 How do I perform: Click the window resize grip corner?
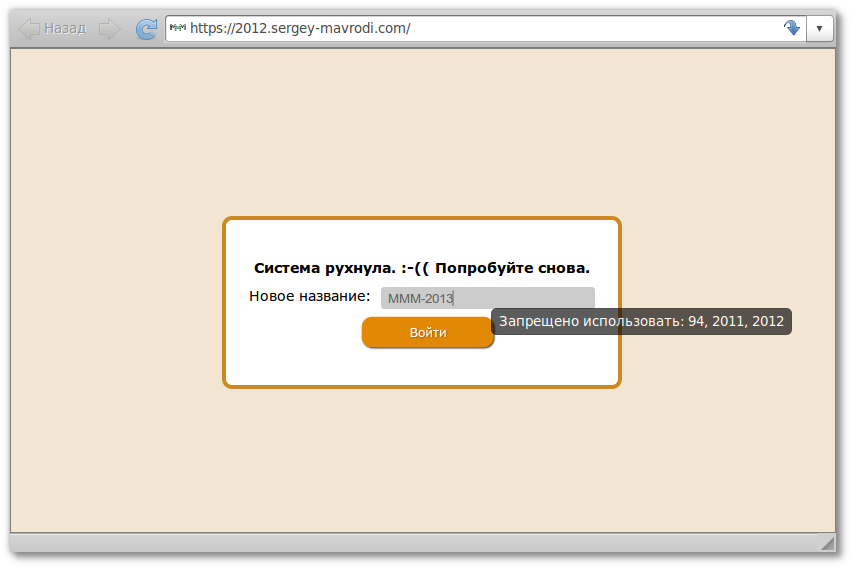click(827, 542)
